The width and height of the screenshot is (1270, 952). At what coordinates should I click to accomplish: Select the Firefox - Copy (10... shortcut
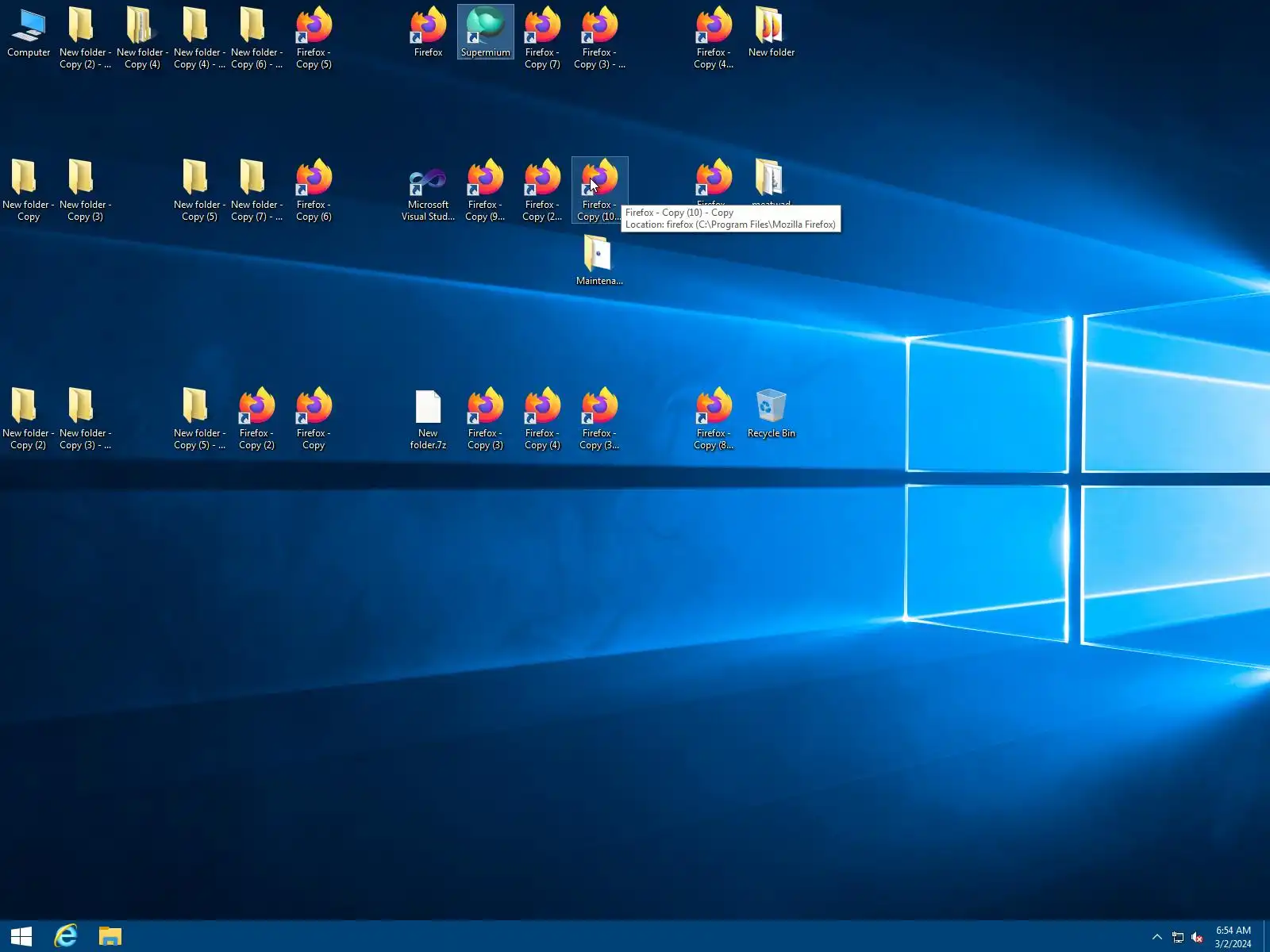(599, 190)
